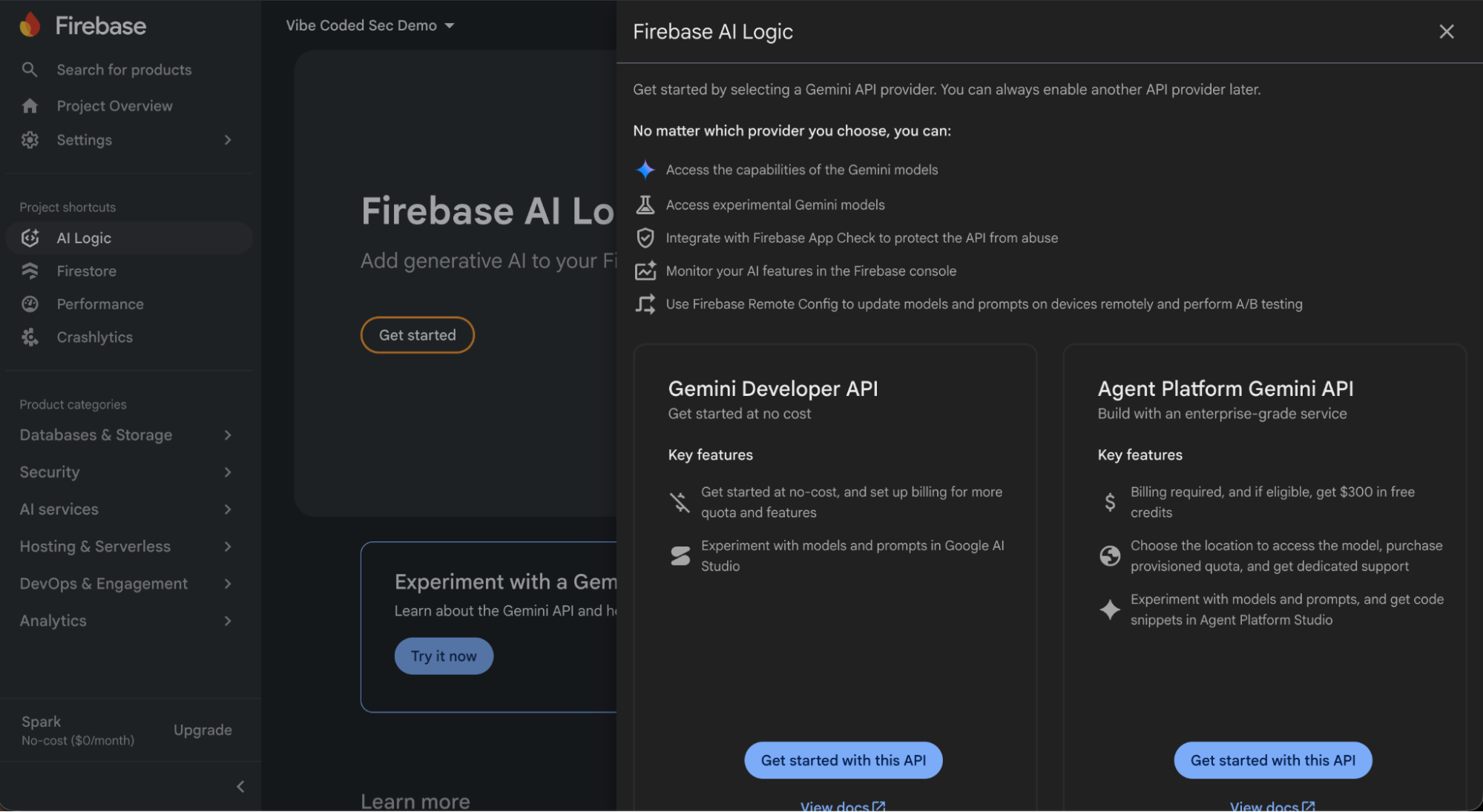The height and width of the screenshot is (812, 1483).
Task: Get started with Gemini Developer API
Action: tap(844, 760)
